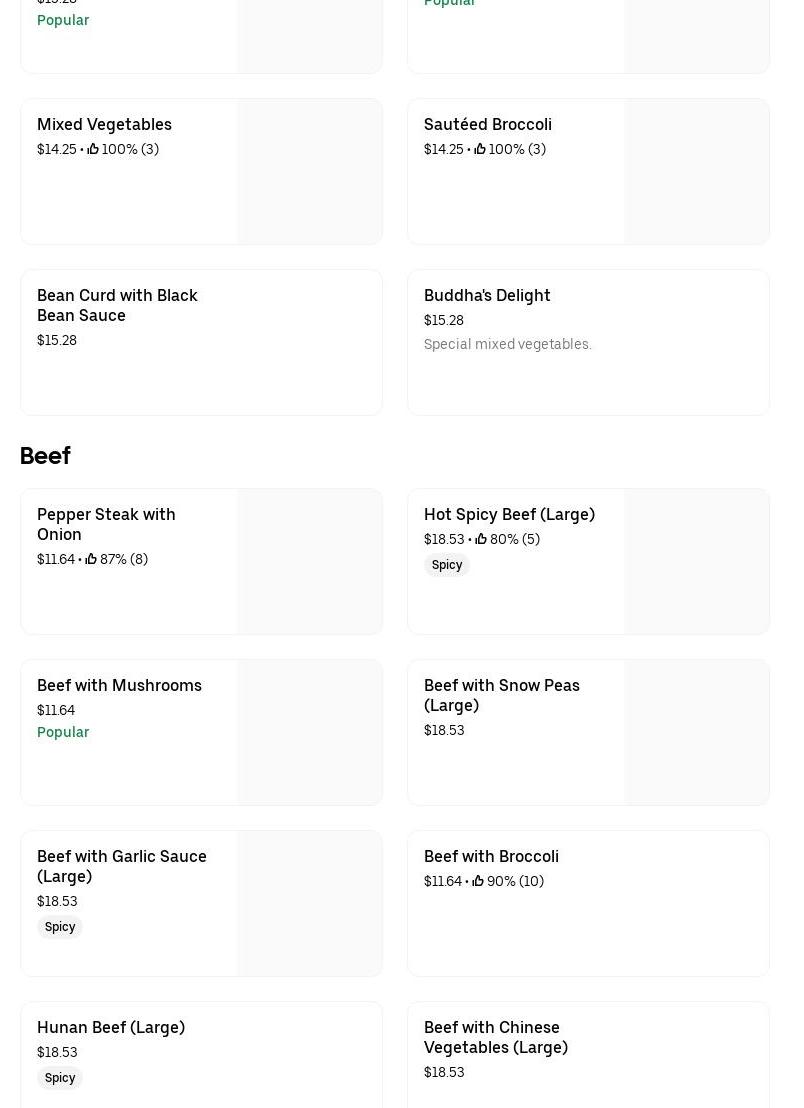Click thumbs-up icon on Beef with Broccoli
This screenshot has height=1108, width=804.
[x=478, y=881]
